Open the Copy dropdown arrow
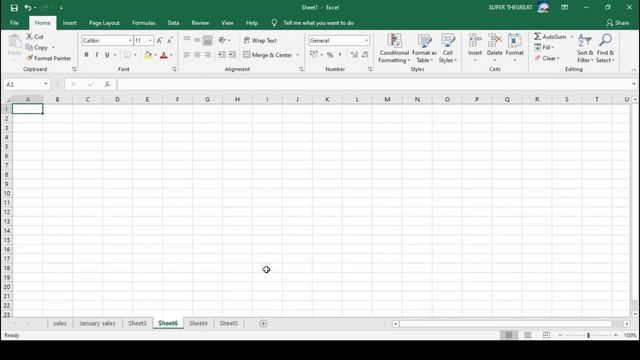The height and width of the screenshot is (360, 640). point(53,48)
